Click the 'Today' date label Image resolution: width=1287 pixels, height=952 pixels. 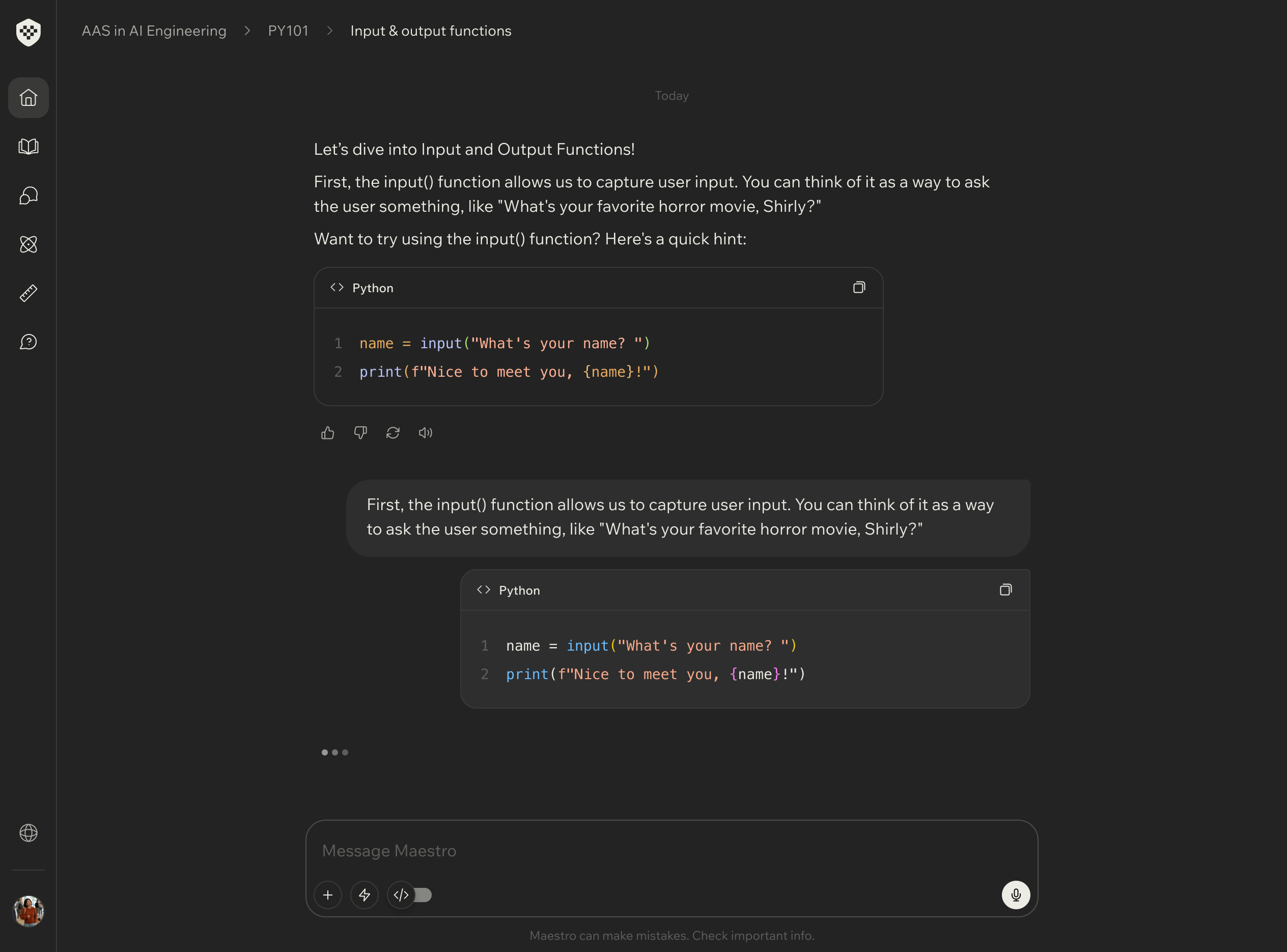672,96
